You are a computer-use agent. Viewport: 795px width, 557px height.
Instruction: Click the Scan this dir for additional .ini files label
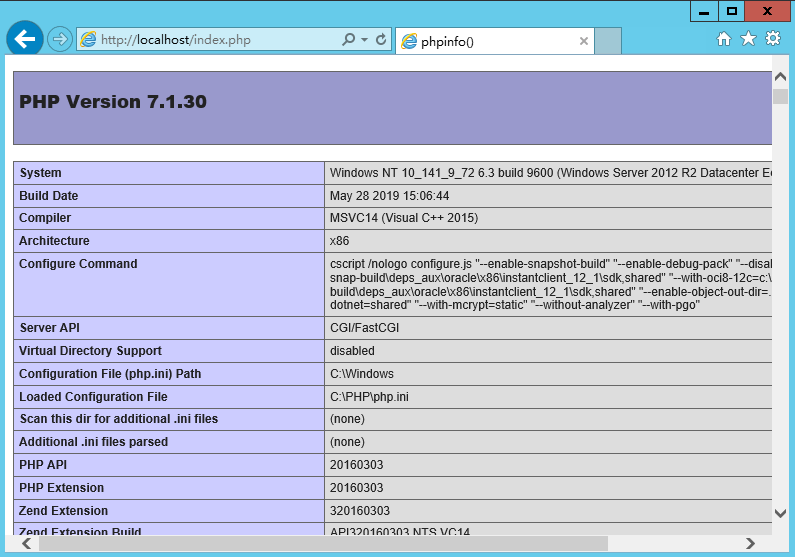(x=119, y=419)
